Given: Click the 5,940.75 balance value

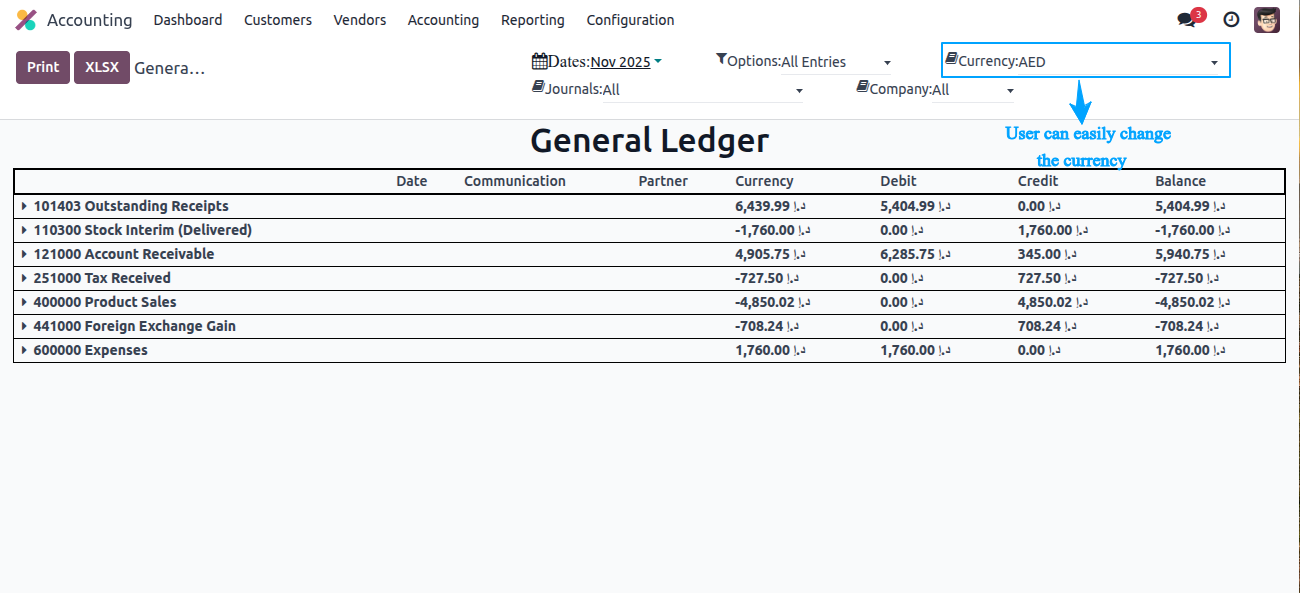Looking at the screenshot, I should point(1190,254).
